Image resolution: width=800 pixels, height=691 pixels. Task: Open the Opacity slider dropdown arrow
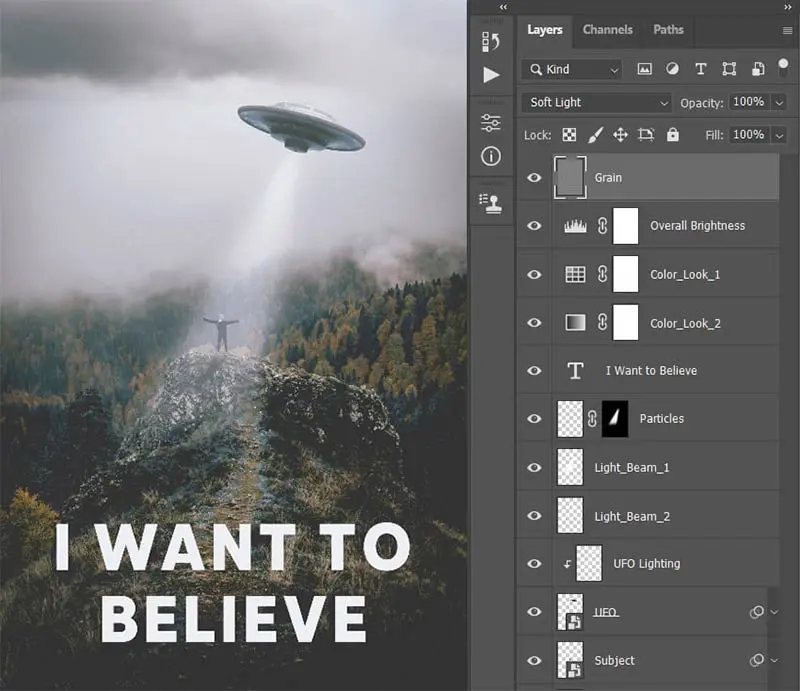tap(779, 103)
